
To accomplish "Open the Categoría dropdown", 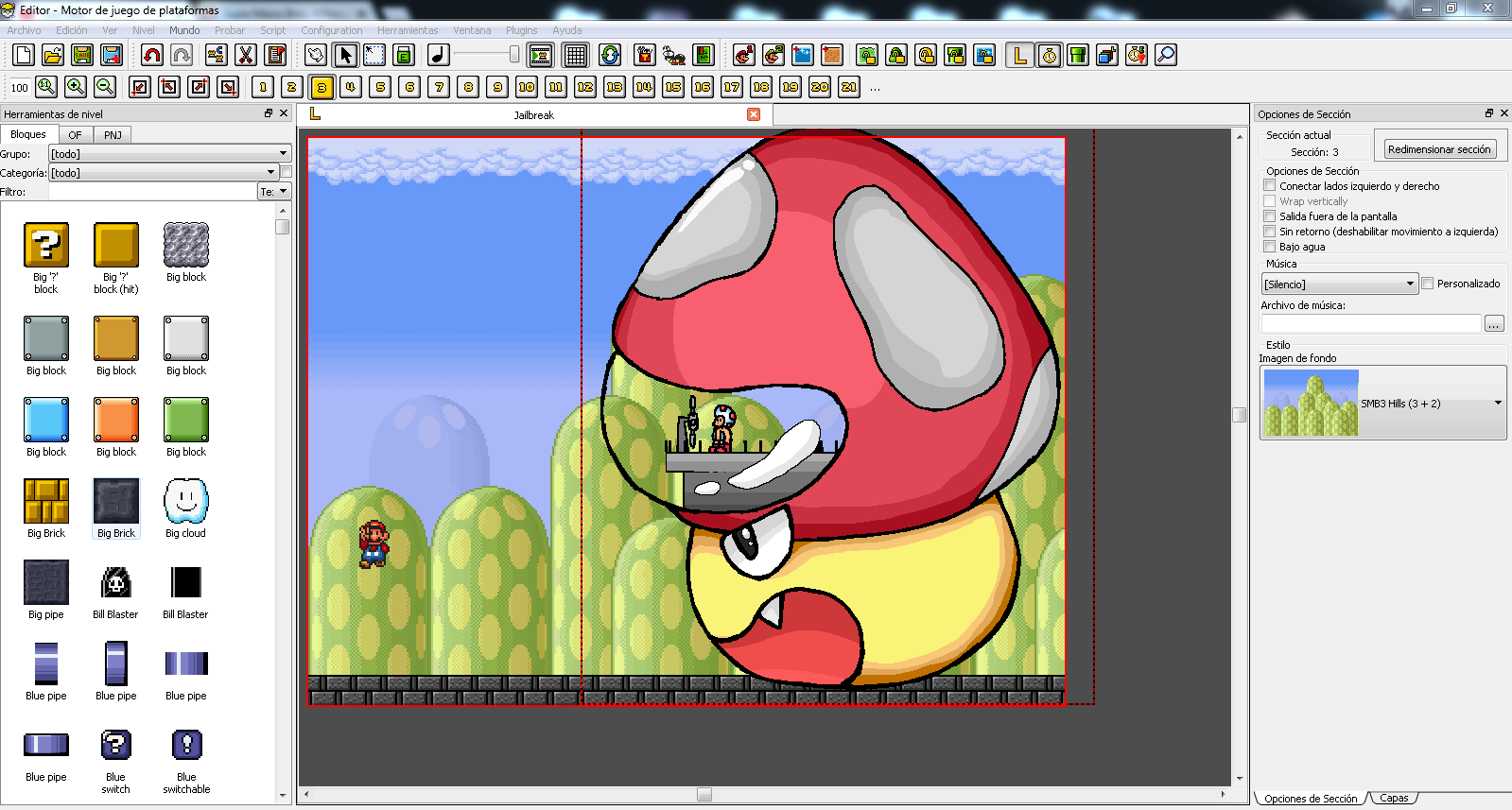I will pos(164,172).
